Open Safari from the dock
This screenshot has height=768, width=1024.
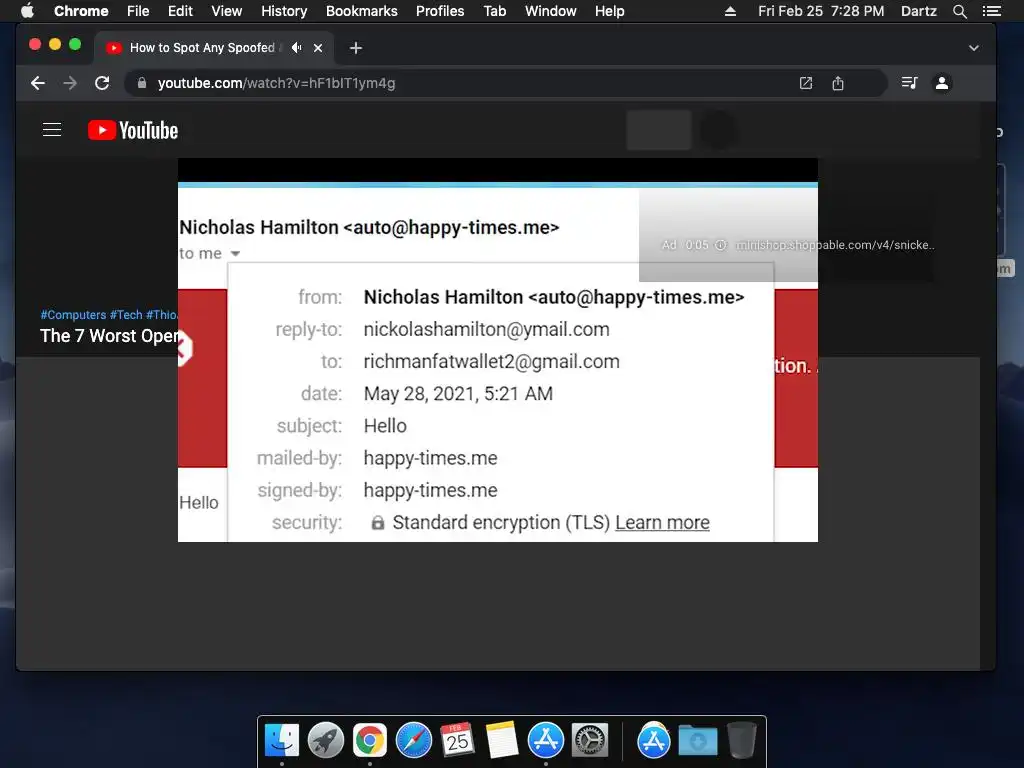click(414, 741)
